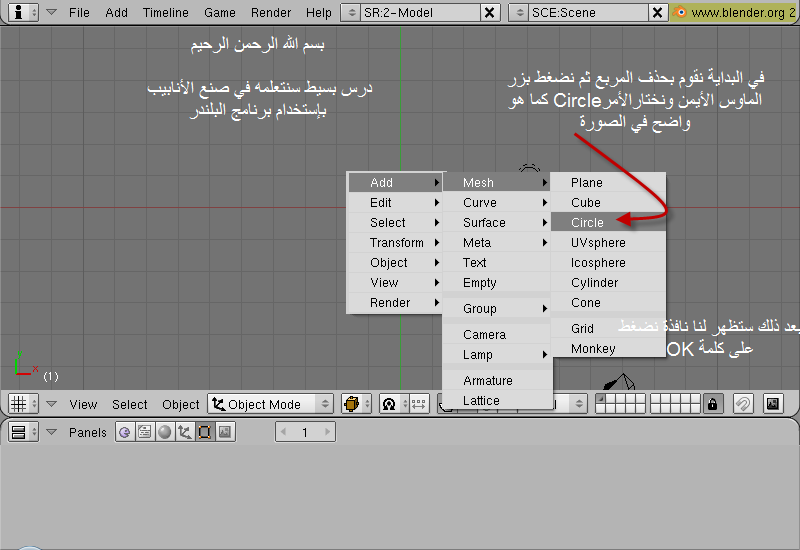Open the Object Mode dropdown

click(270, 404)
